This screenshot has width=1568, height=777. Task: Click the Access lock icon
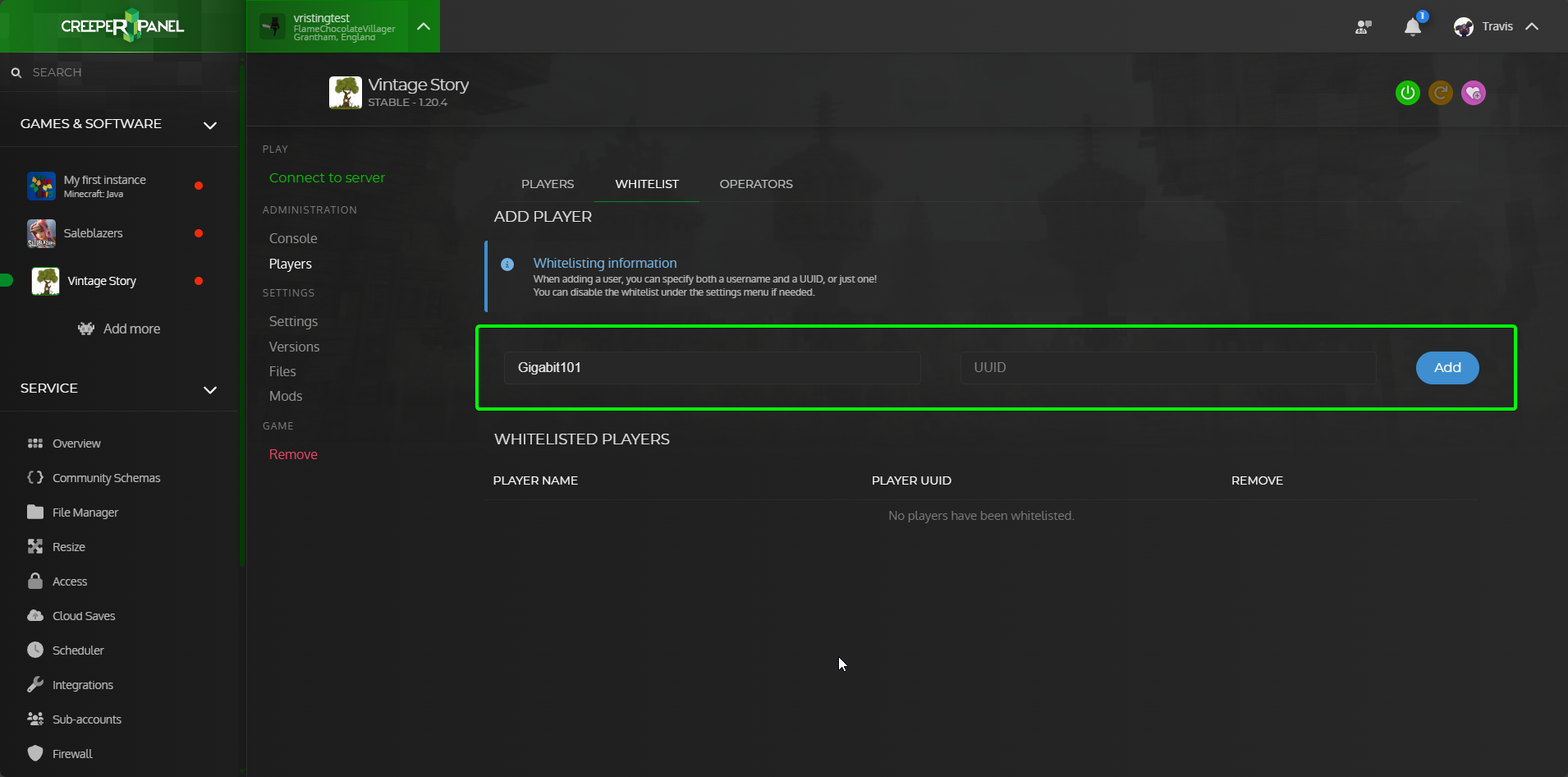click(x=35, y=581)
